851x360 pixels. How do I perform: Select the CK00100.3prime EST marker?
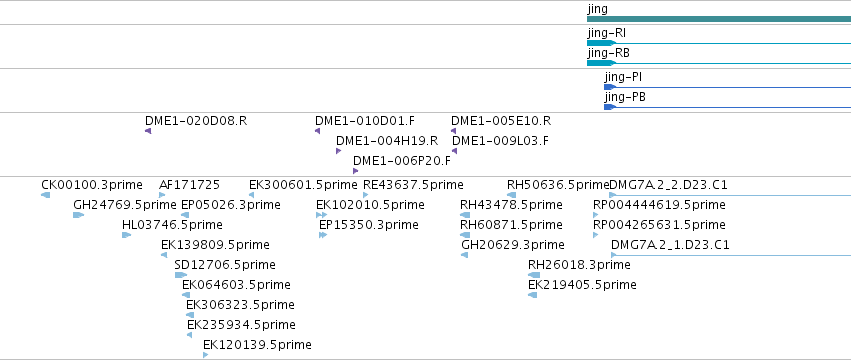pos(46,195)
